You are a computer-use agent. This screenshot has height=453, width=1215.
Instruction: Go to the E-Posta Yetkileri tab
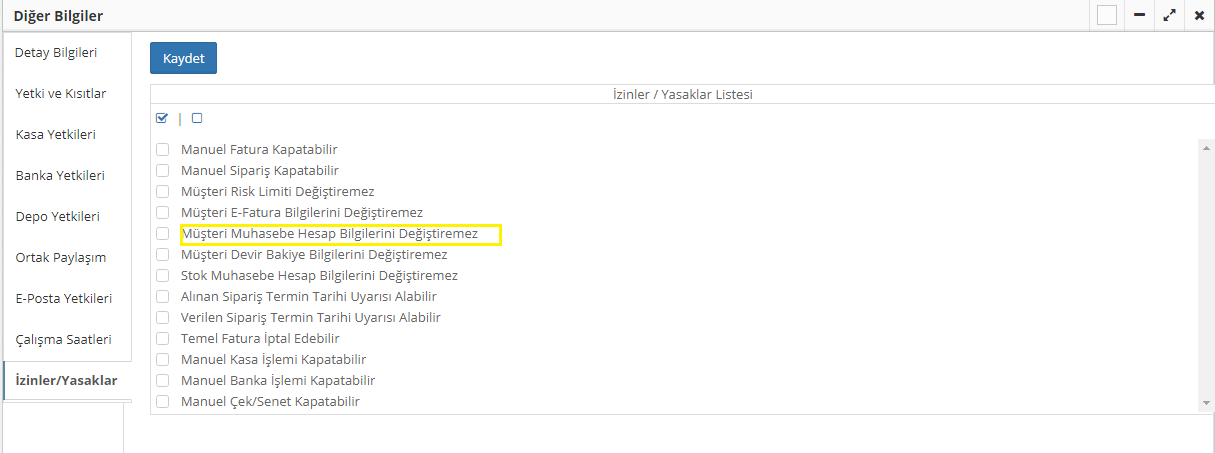[x=64, y=298]
